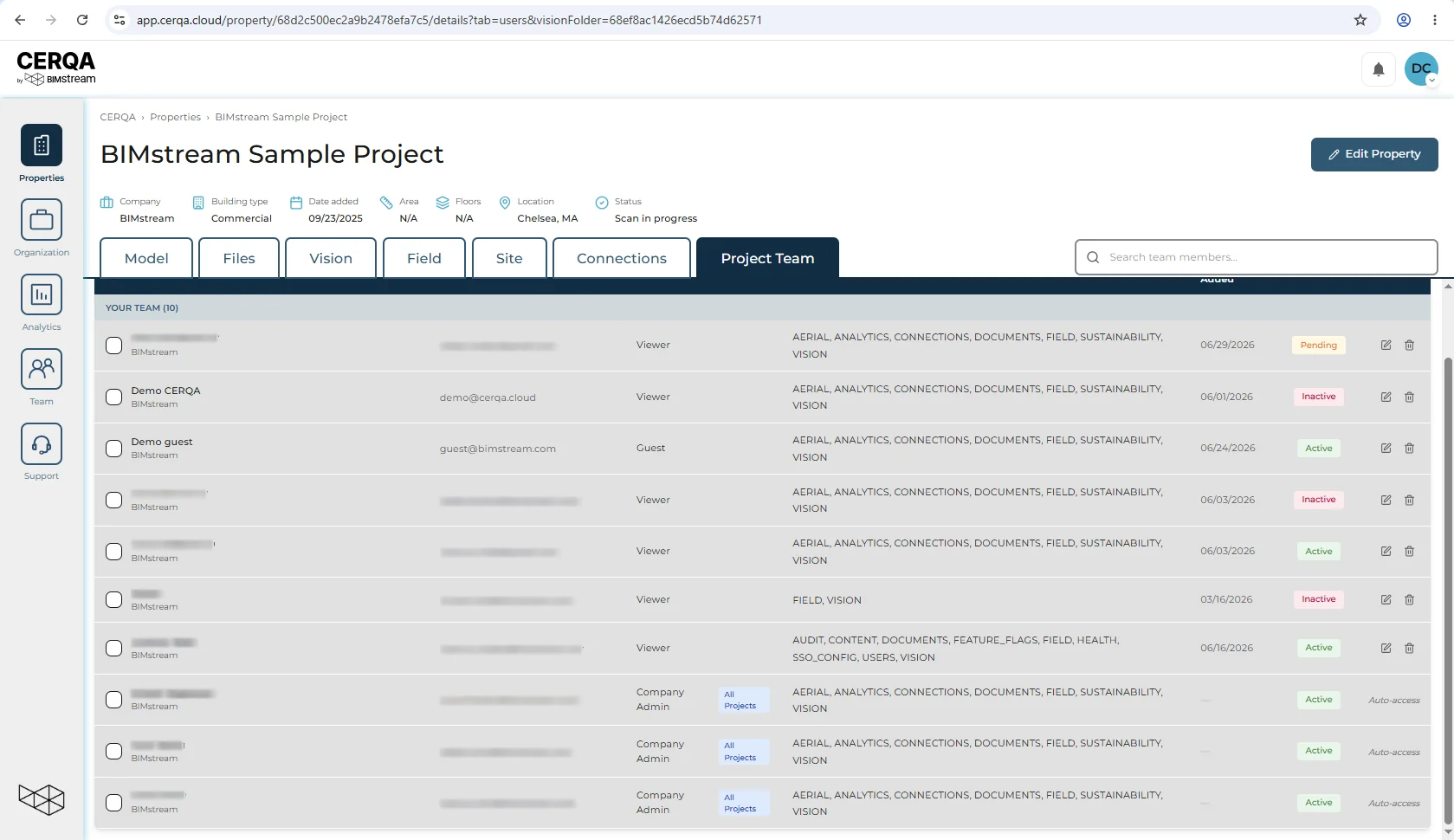Image resolution: width=1454 pixels, height=840 pixels.
Task: Select the Demo guest row checkbox
Action: coord(113,448)
